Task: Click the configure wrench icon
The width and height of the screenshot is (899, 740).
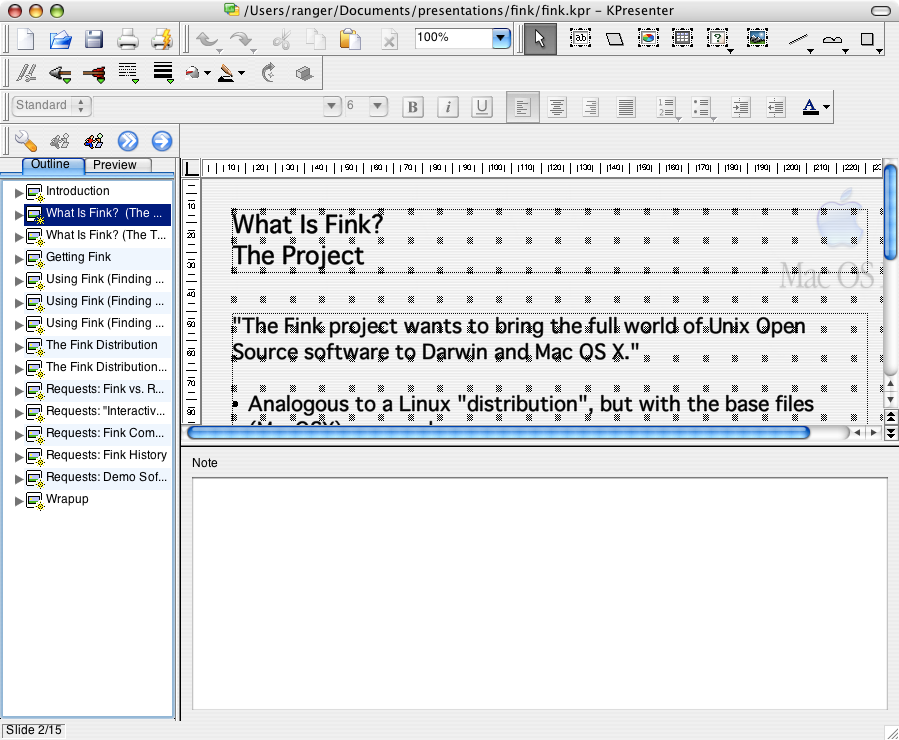Action: (x=25, y=140)
